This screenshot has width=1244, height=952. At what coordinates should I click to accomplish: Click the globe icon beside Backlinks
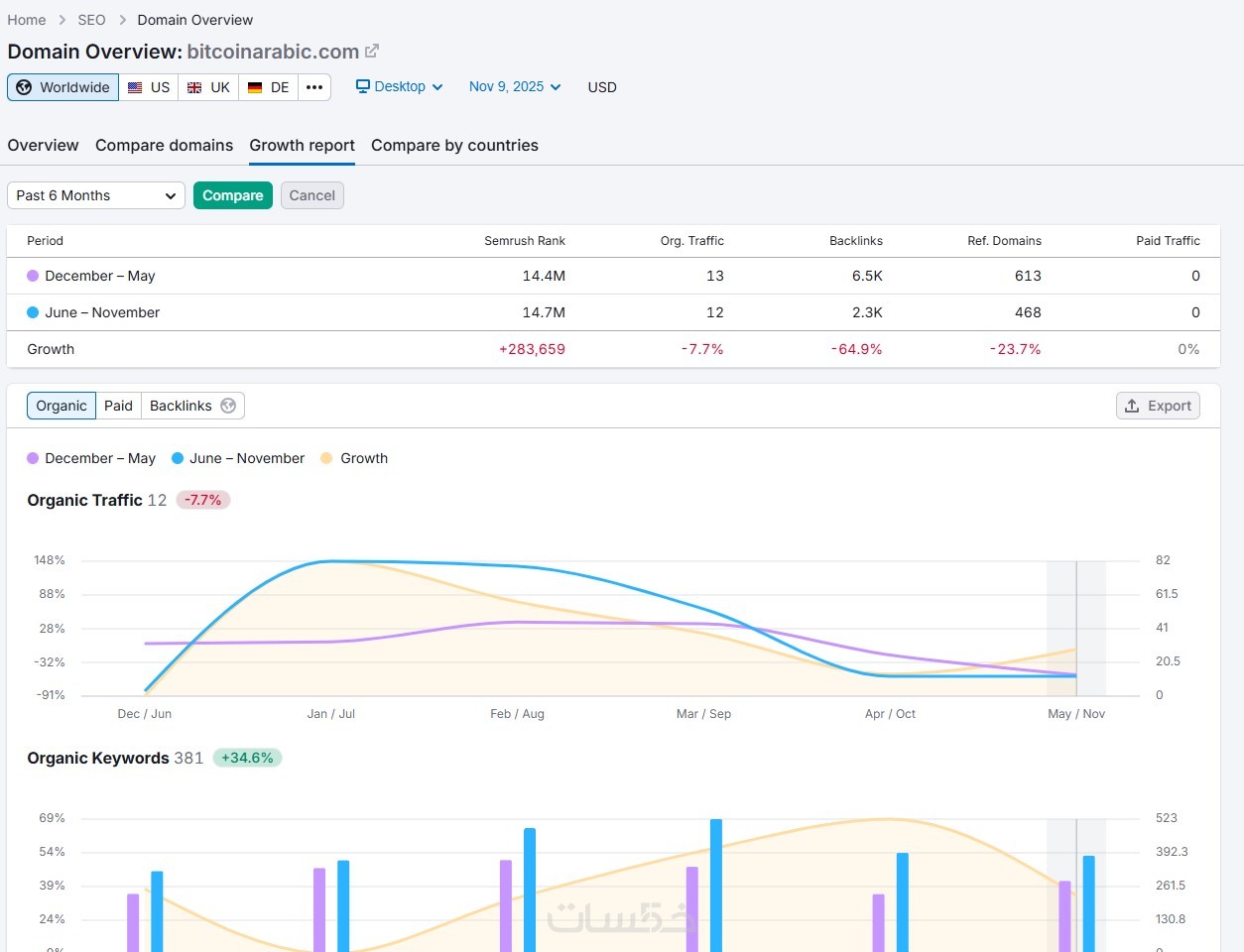click(x=228, y=406)
